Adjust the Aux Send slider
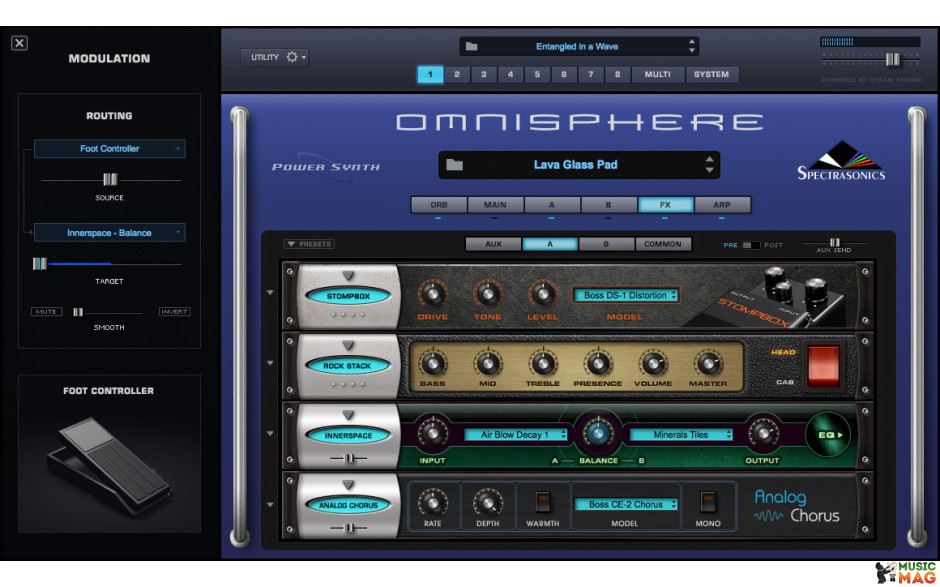 click(x=834, y=242)
